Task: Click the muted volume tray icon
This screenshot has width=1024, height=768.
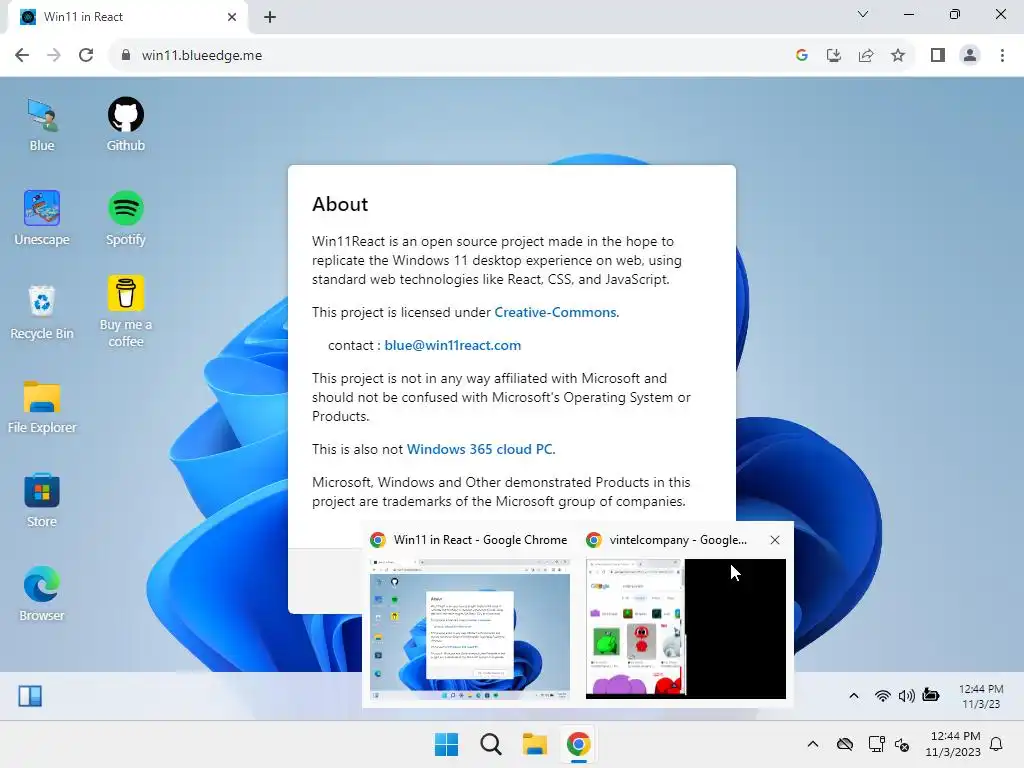Action: pos(902,744)
